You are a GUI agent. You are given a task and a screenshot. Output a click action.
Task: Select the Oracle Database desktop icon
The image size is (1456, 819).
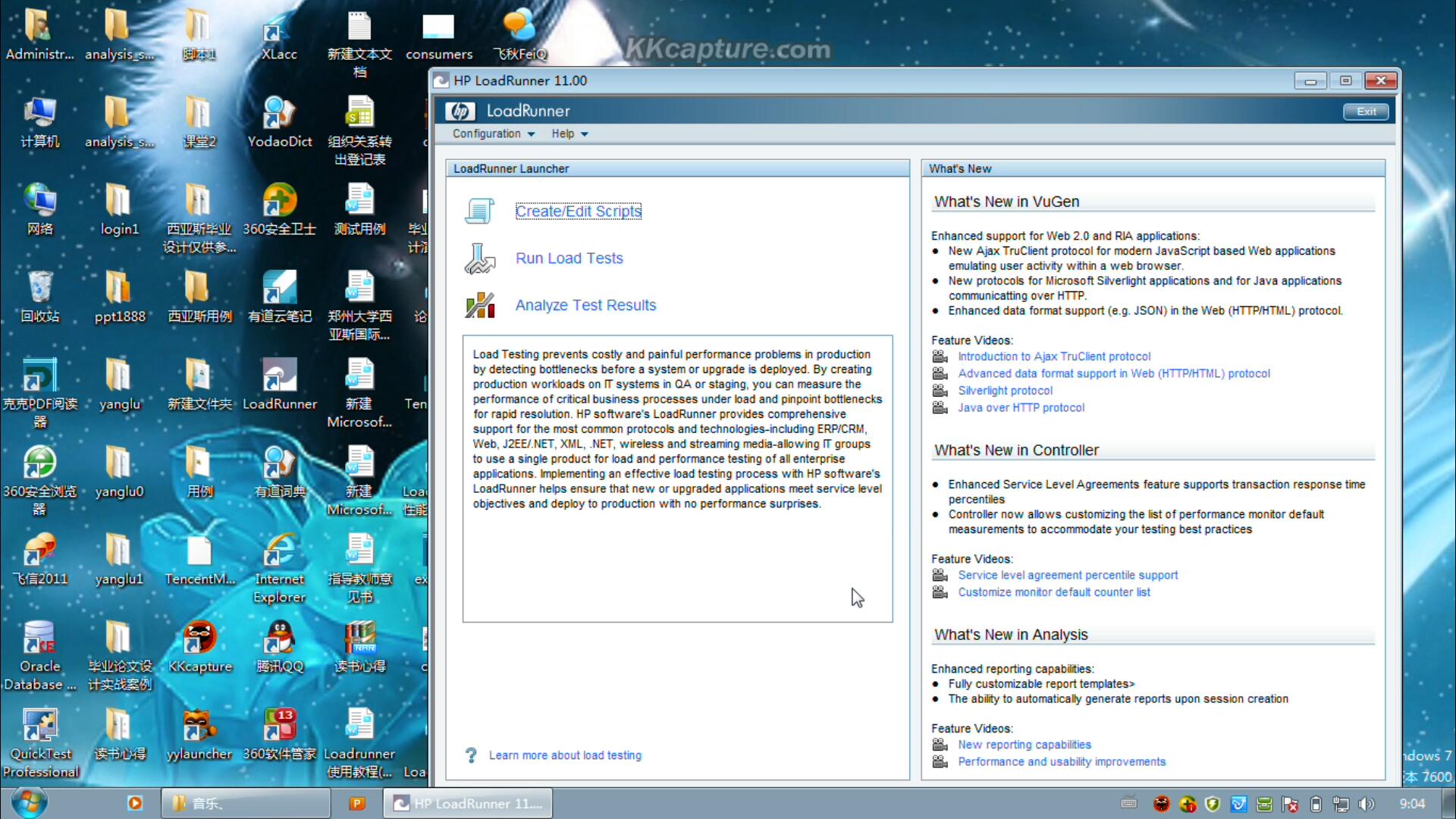[39, 637]
